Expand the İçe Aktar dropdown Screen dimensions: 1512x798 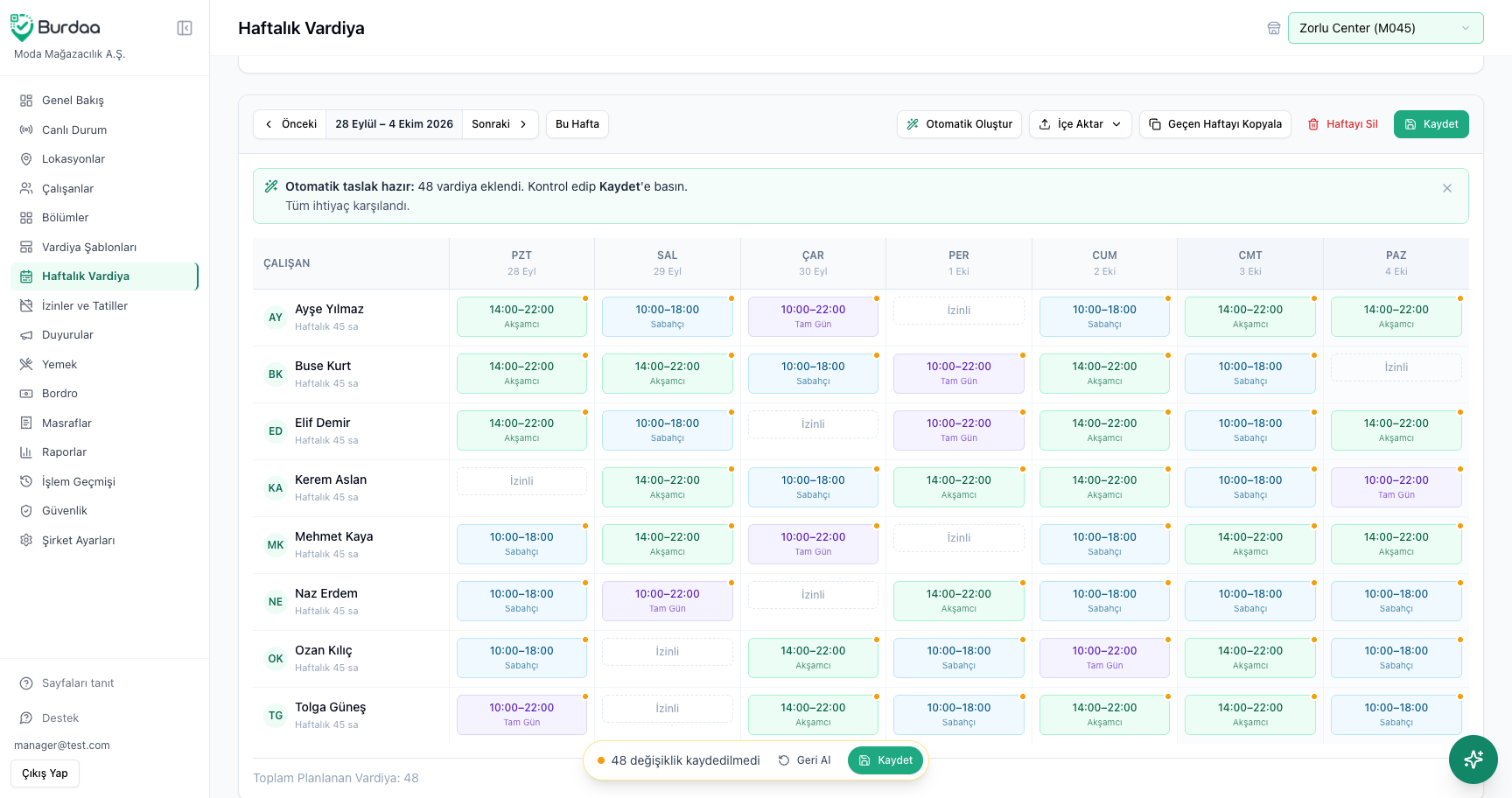tap(1080, 124)
